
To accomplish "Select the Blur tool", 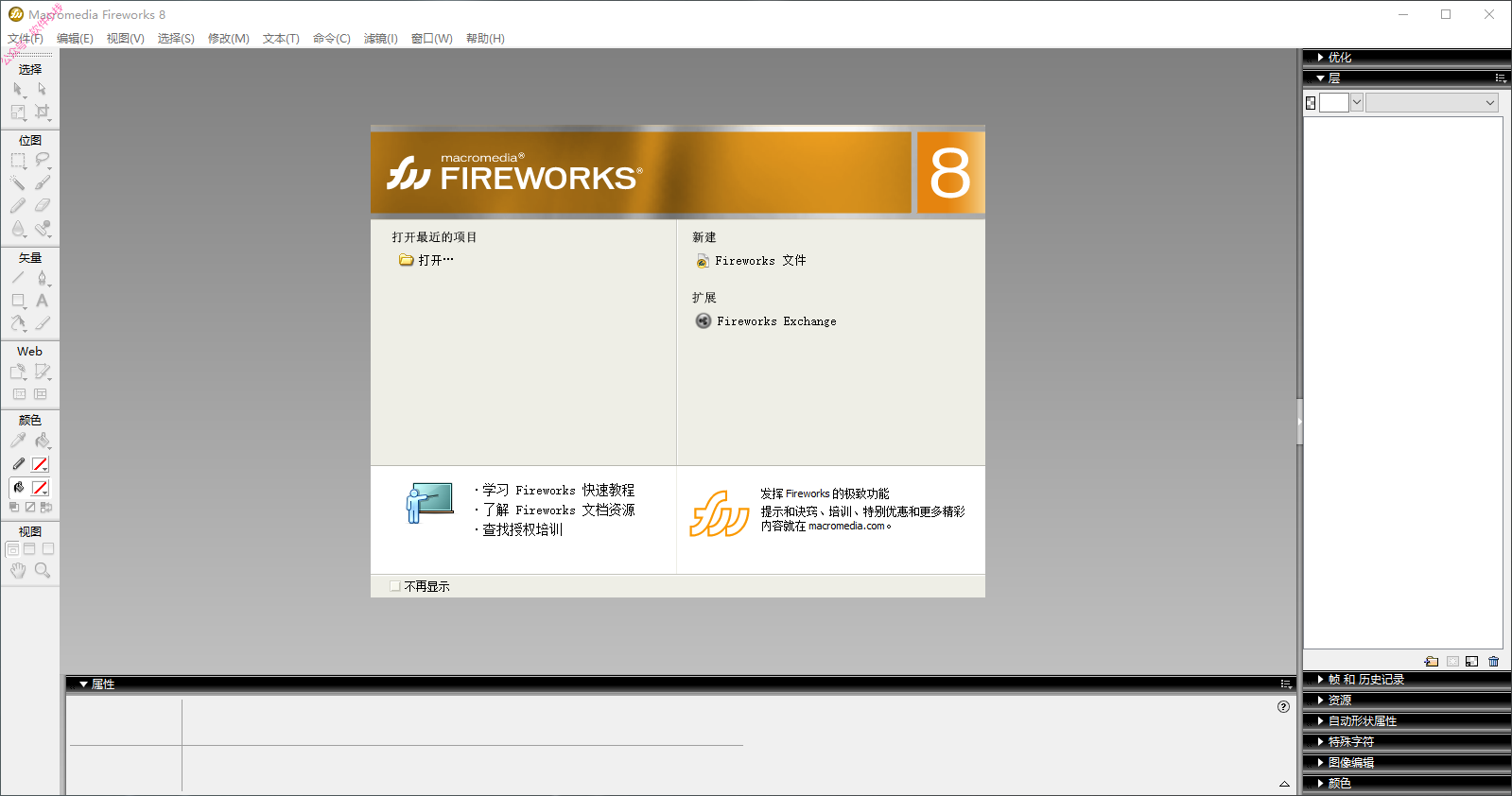I will point(18,228).
